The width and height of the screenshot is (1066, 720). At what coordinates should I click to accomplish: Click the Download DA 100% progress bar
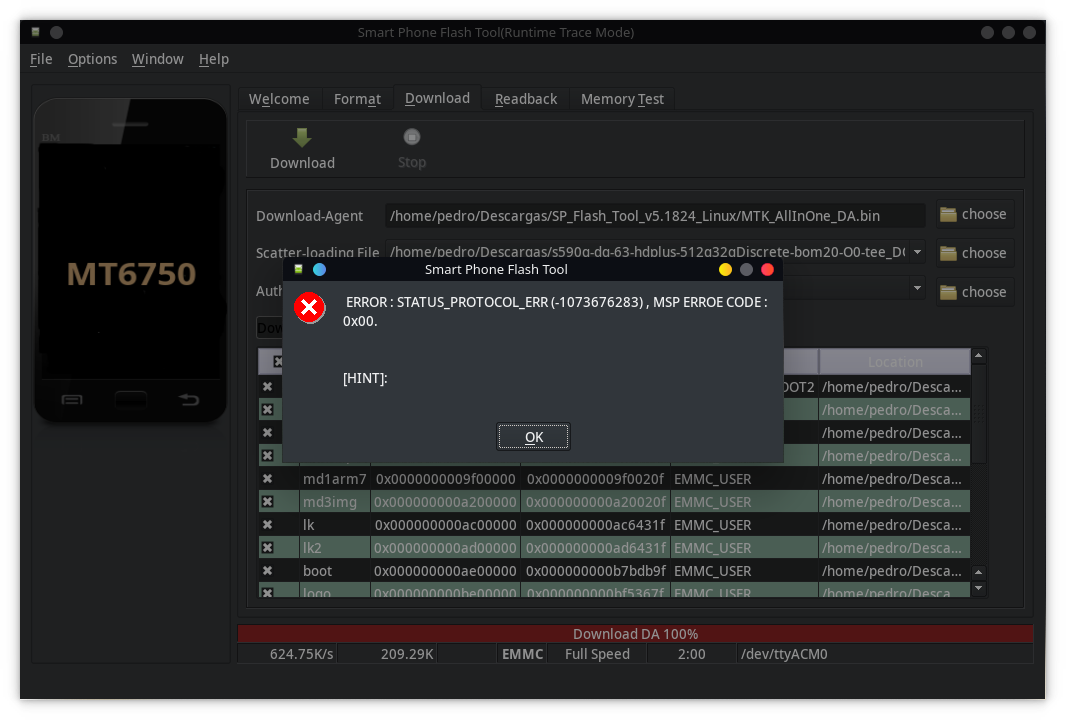635,634
